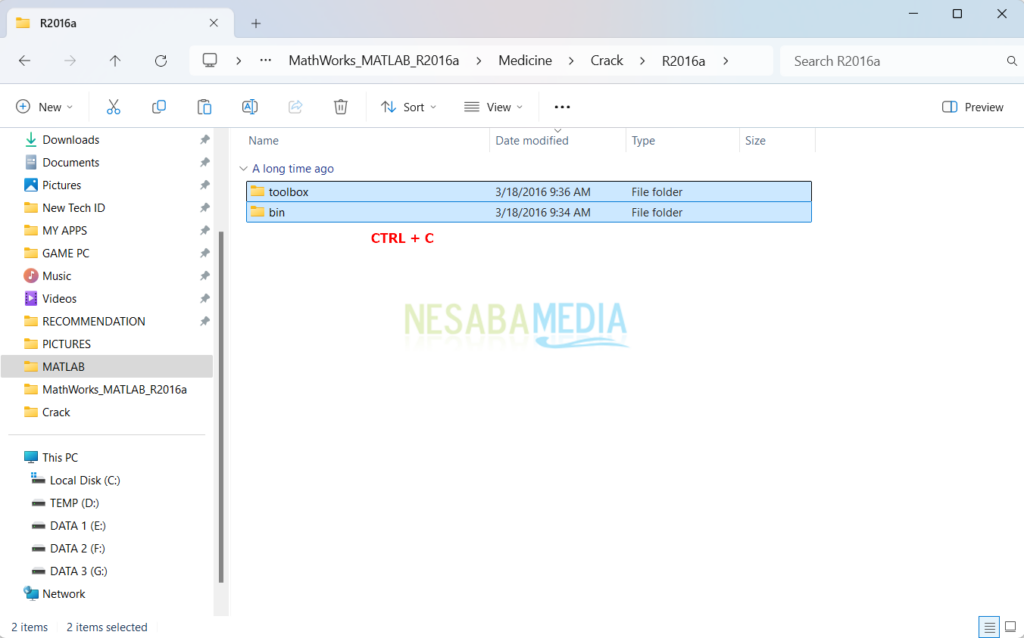Open the See more ellipsis menu
Screen dimensions: 1024x638
click(x=561, y=106)
